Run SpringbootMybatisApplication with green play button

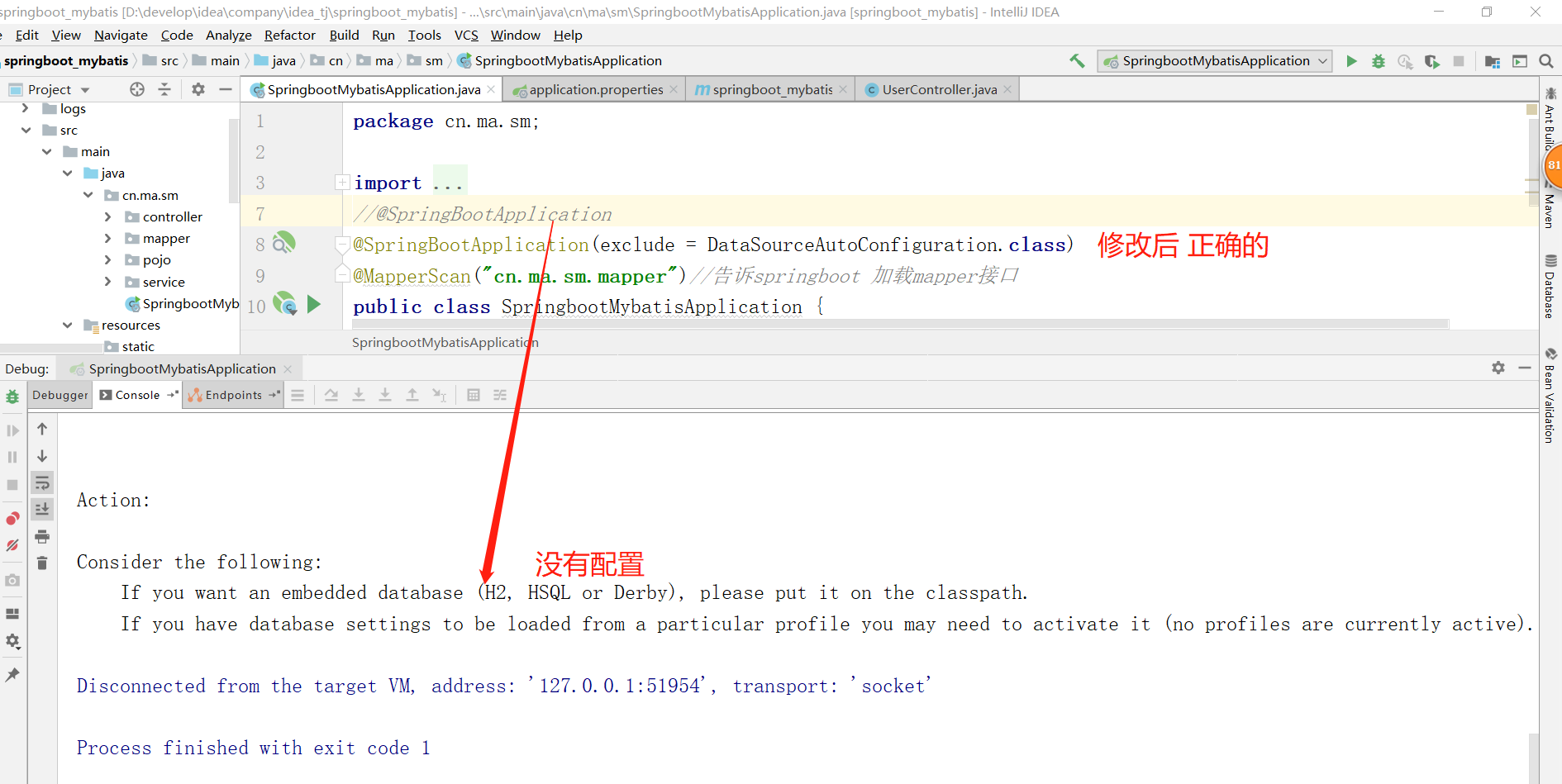pyautogui.click(x=1351, y=61)
